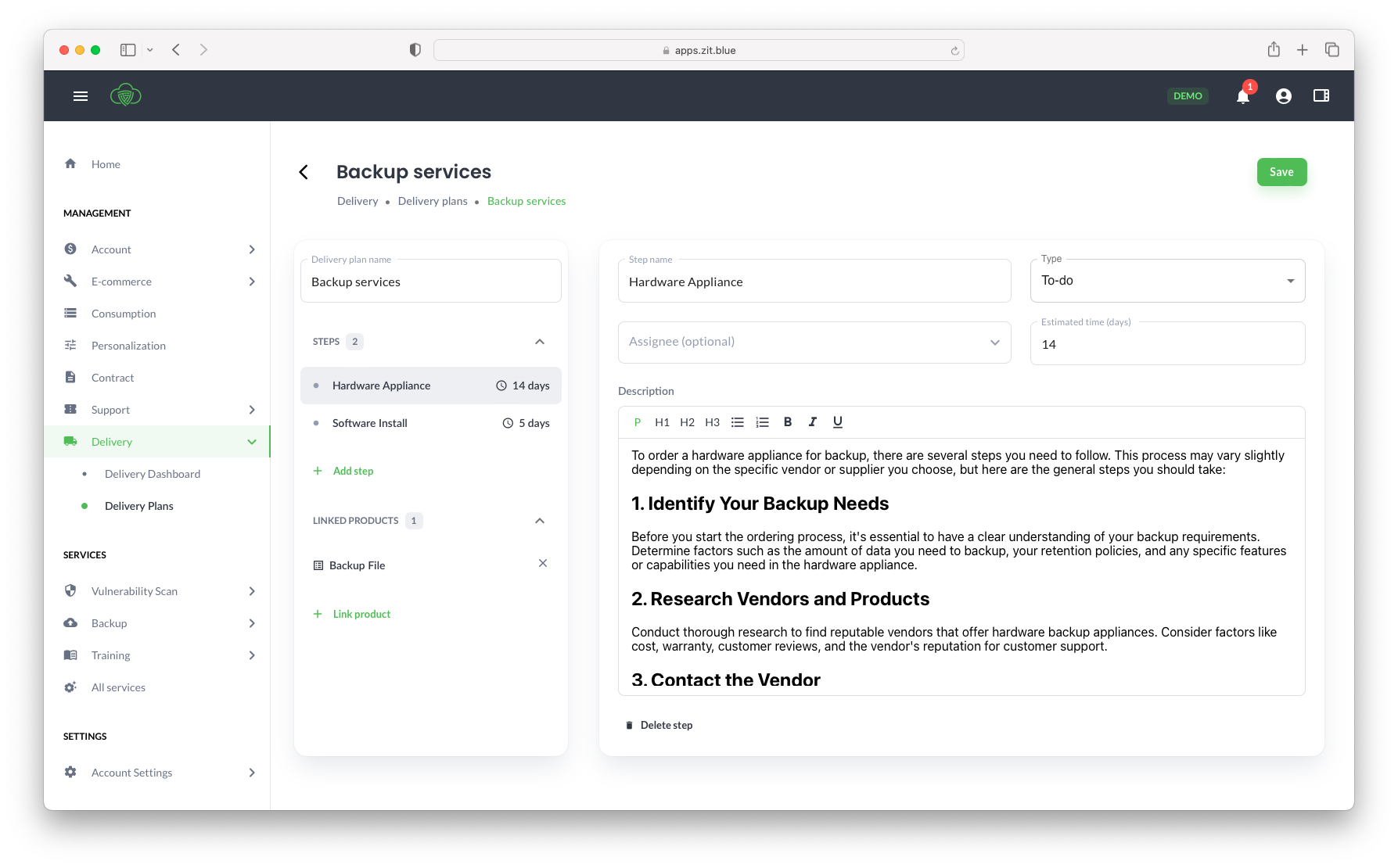
Task: Expand the Training menu
Action: pos(252,655)
